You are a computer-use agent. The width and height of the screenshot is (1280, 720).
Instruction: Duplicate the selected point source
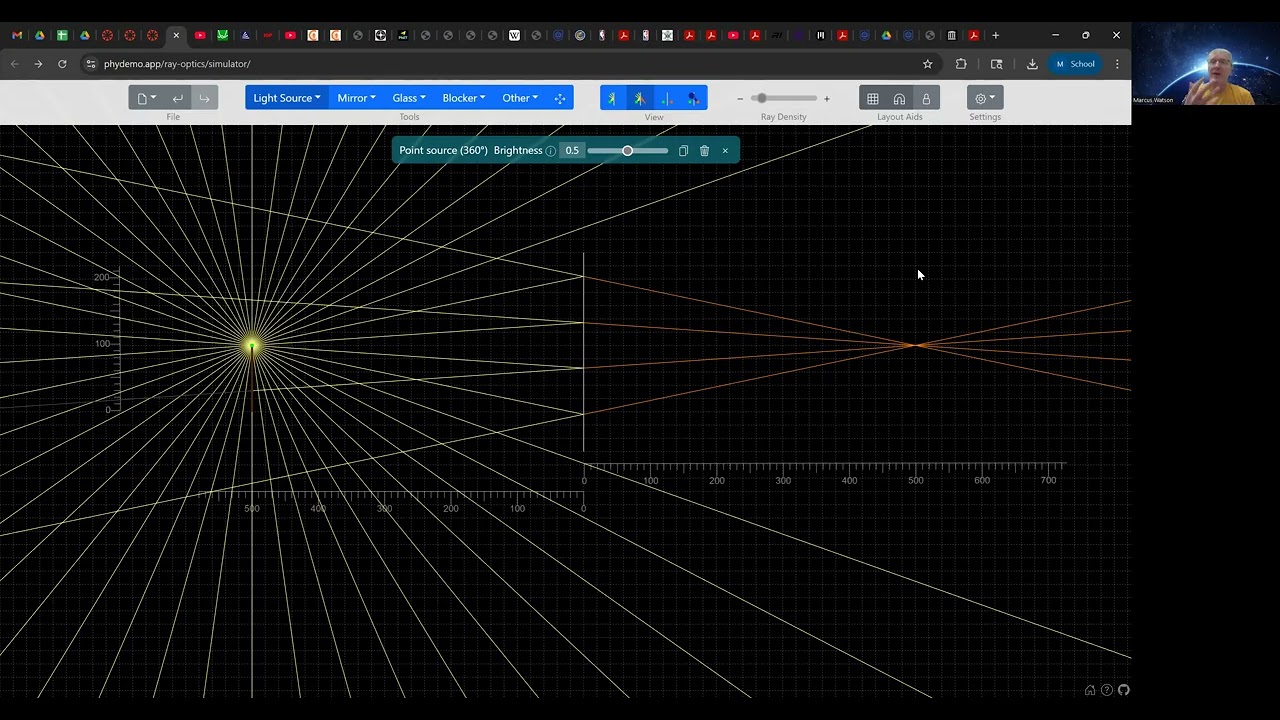683,151
